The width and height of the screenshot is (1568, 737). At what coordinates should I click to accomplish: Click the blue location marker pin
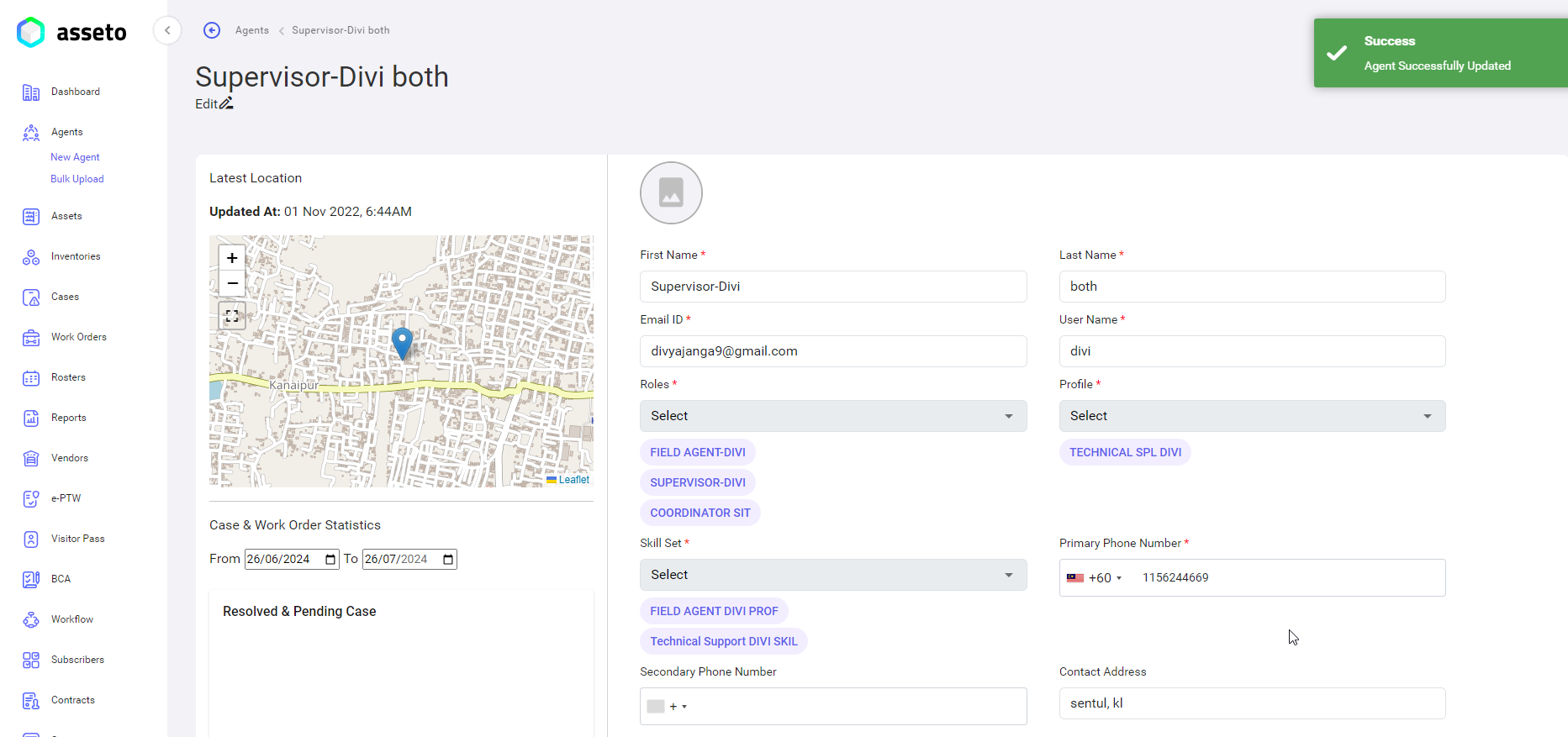(x=402, y=343)
